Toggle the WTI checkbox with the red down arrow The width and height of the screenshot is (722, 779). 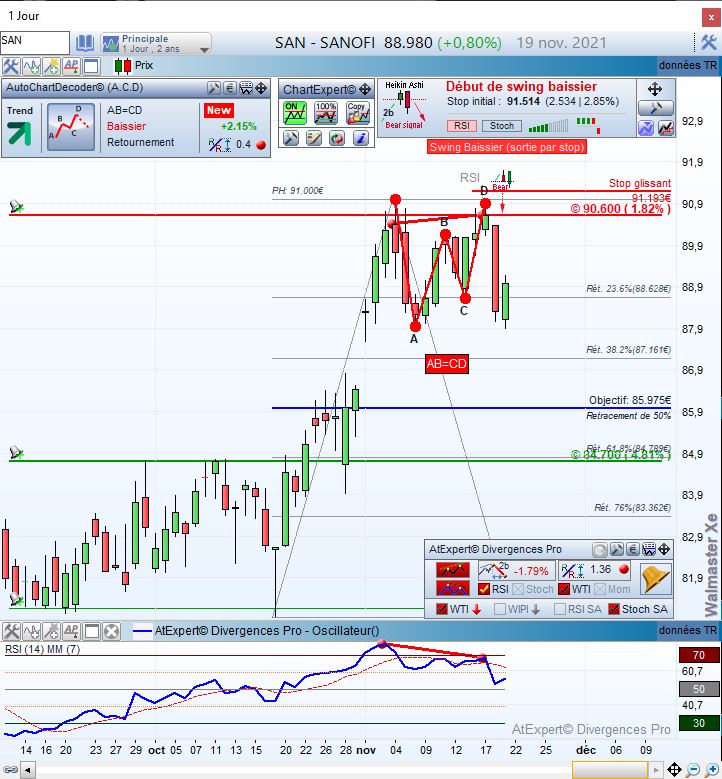point(441,609)
